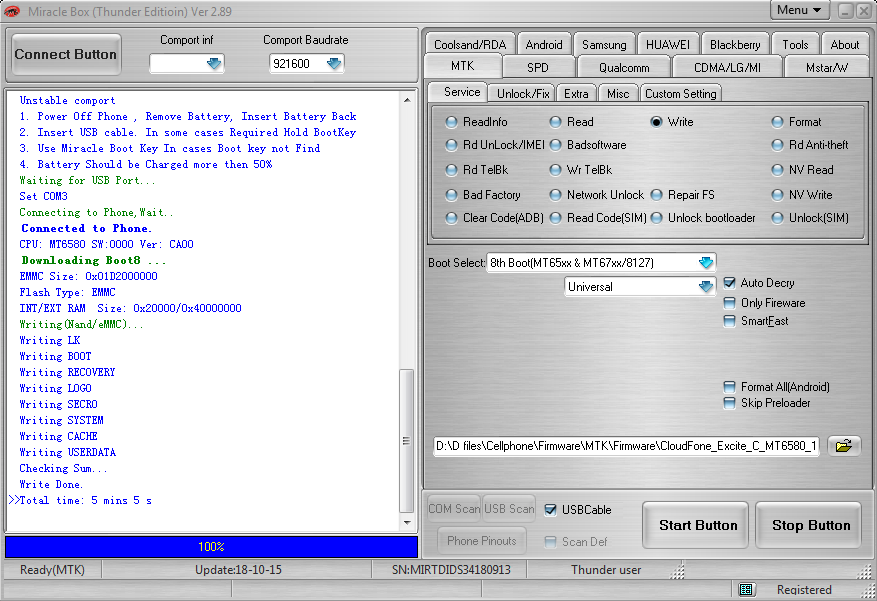Toggle the USBCable checkbox
This screenshot has height=601, width=877.
(x=550, y=510)
